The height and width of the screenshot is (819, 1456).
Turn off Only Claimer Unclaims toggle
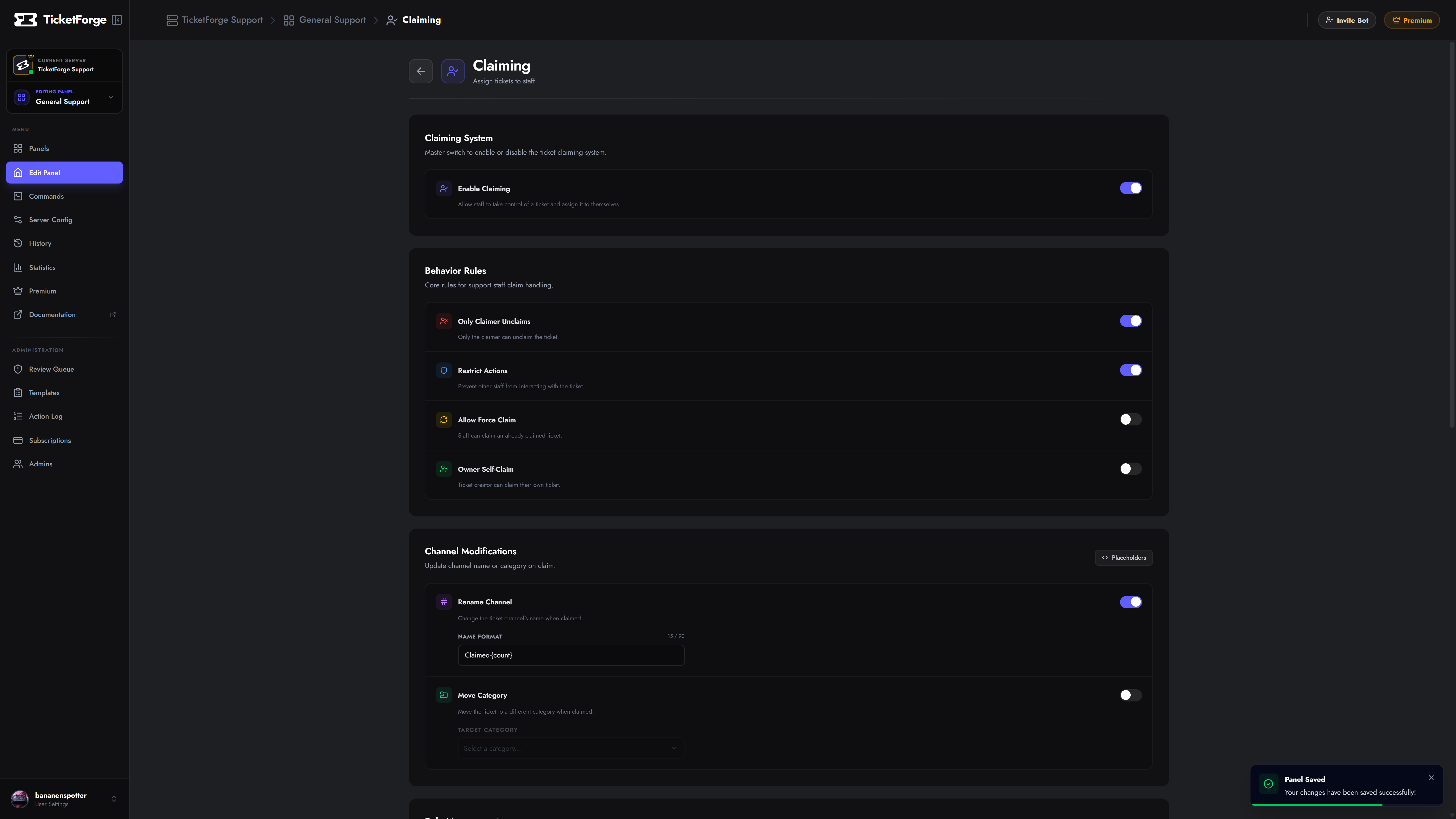(x=1130, y=321)
